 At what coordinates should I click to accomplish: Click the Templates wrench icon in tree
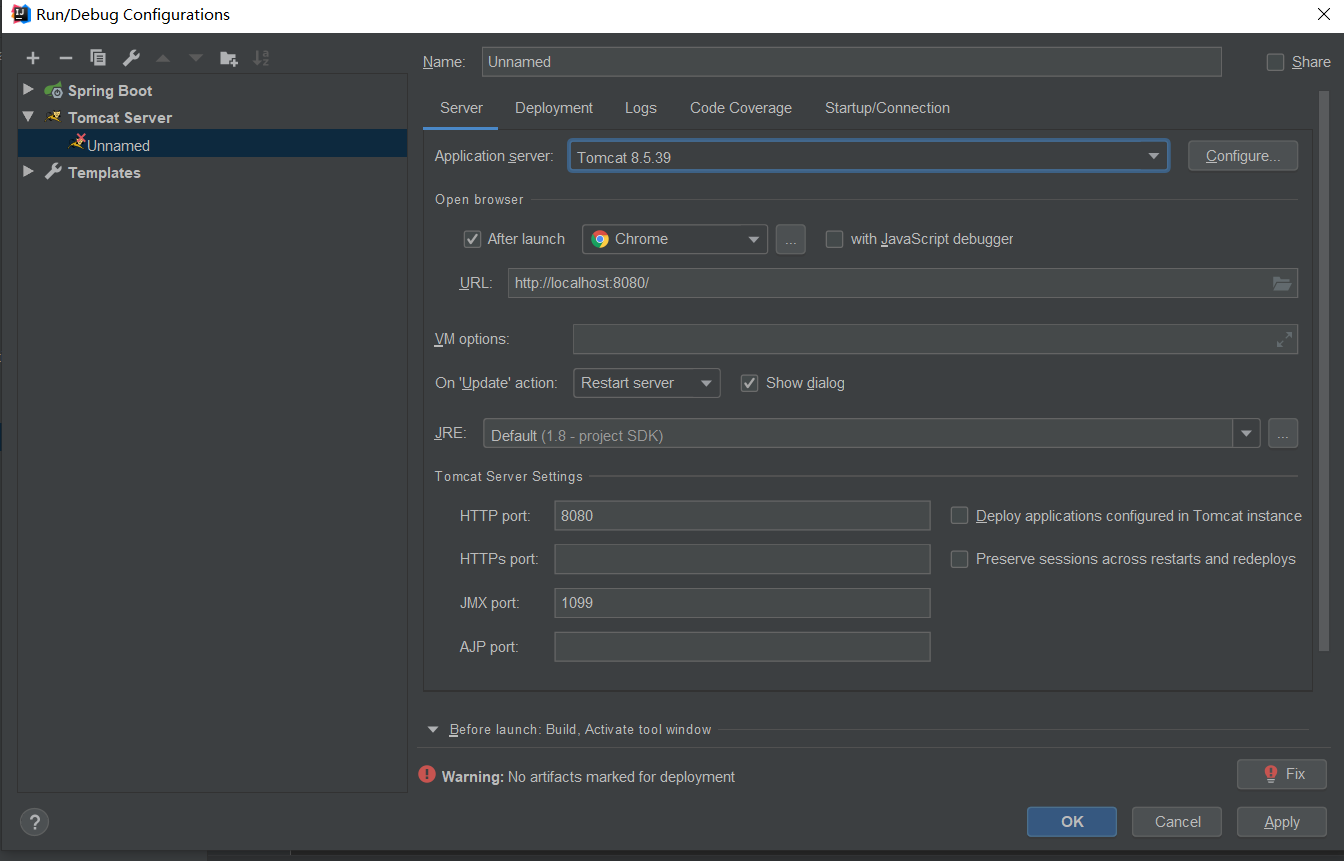pos(54,172)
